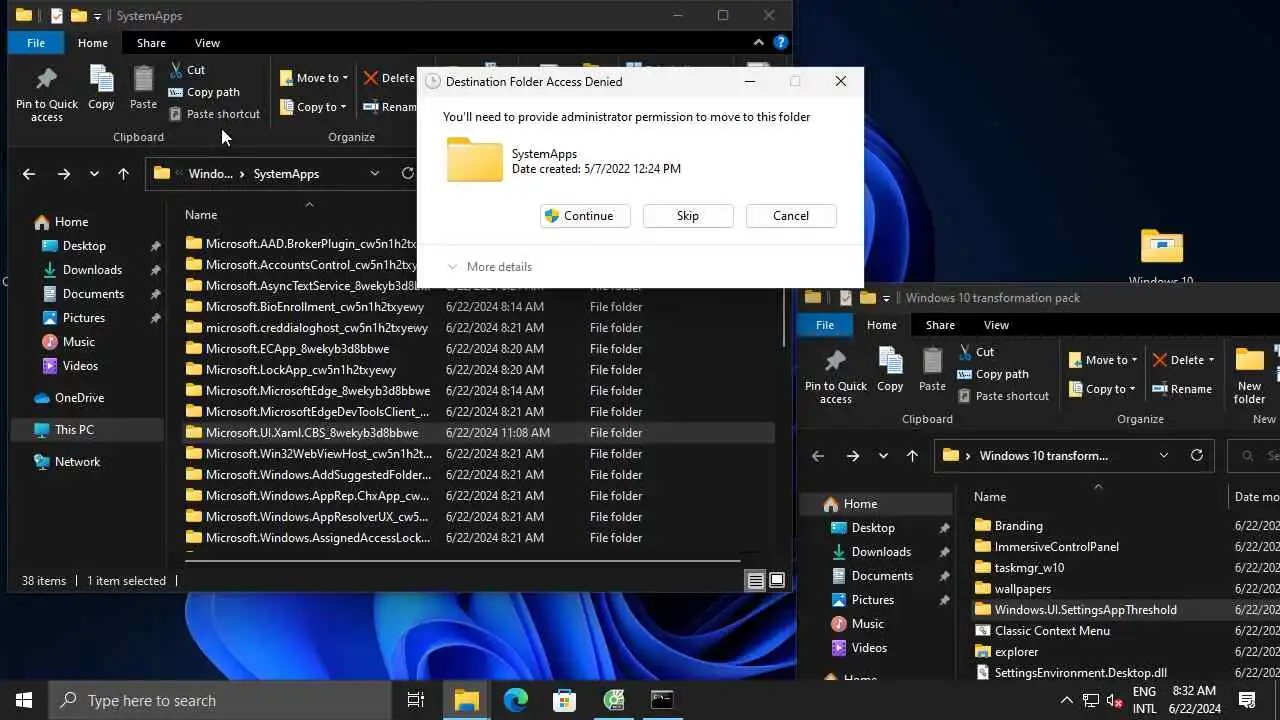
Task: Click Copy path in transformation pack ribbon
Action: (993, 374)
